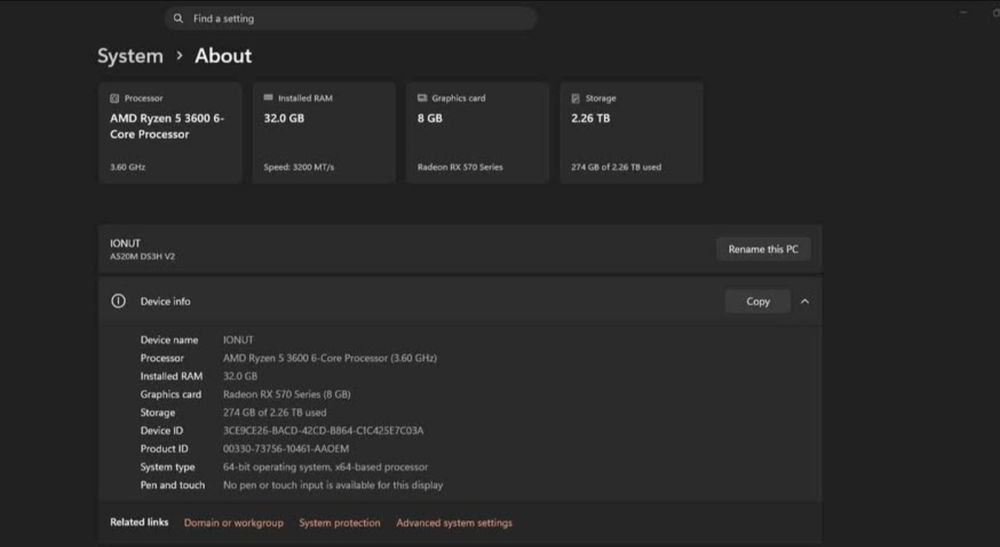Click the Product ID label
Viewport: 1000px width, 547px height.
tap(164, 449)
